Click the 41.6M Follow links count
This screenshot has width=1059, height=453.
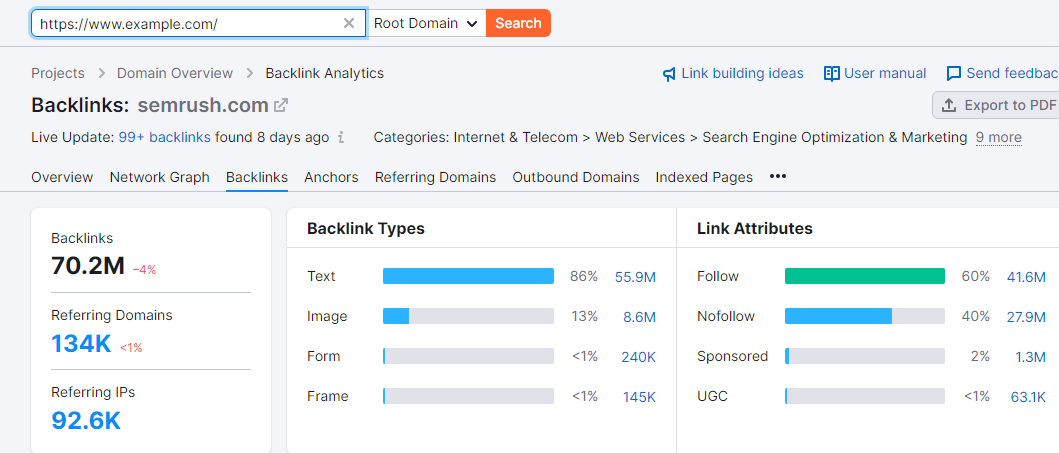click(1026, 277)
